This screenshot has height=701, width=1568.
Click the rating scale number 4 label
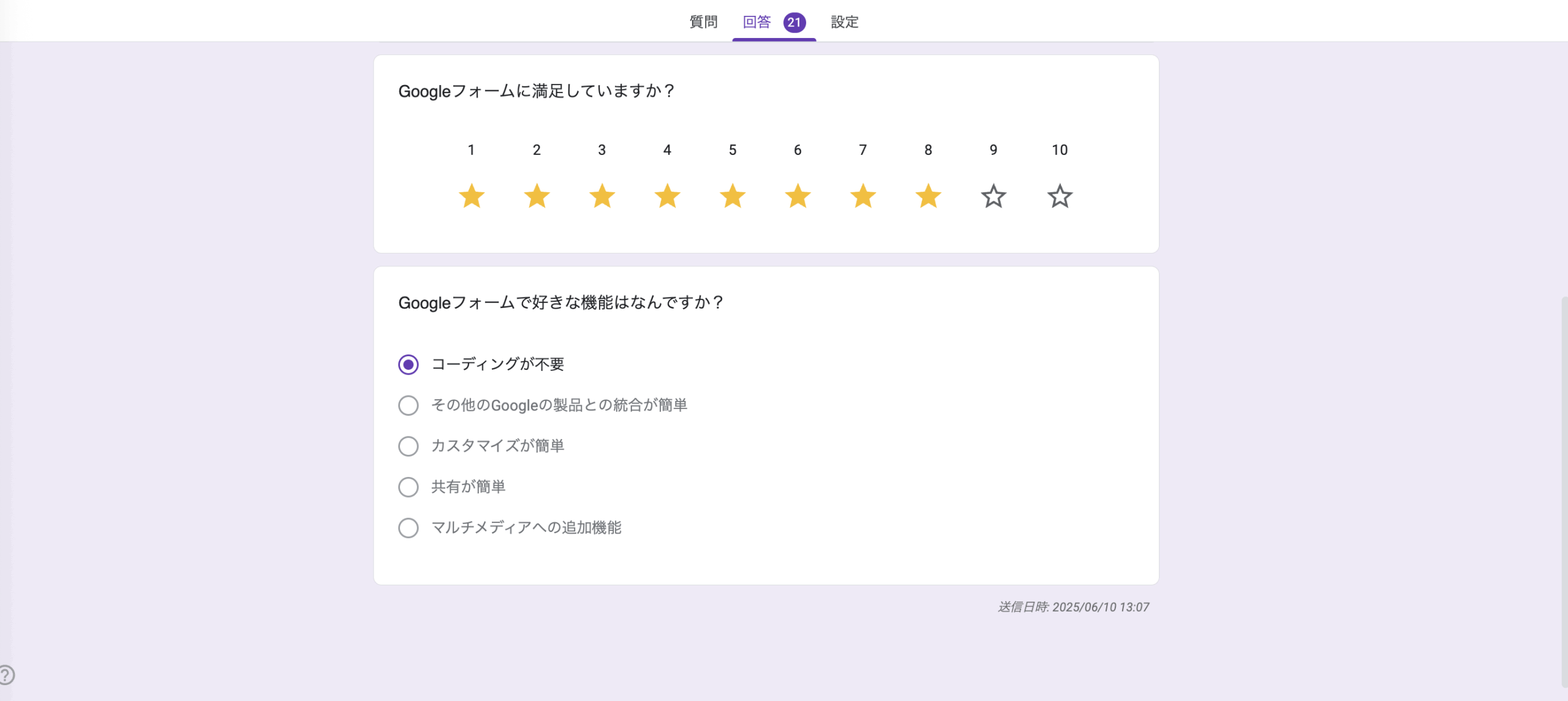[x=667, y=150]
